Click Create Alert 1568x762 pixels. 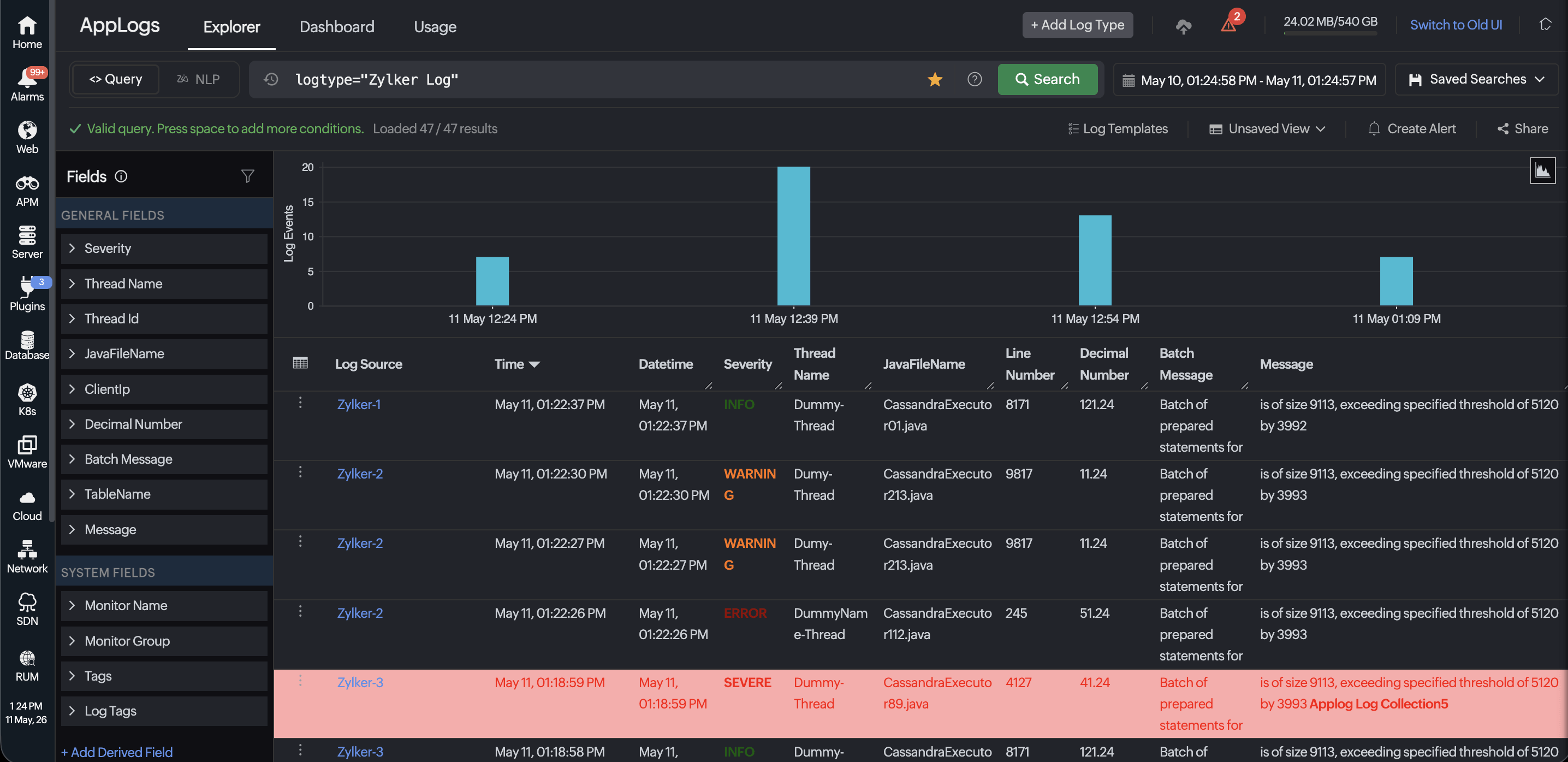coord(1411,128)
